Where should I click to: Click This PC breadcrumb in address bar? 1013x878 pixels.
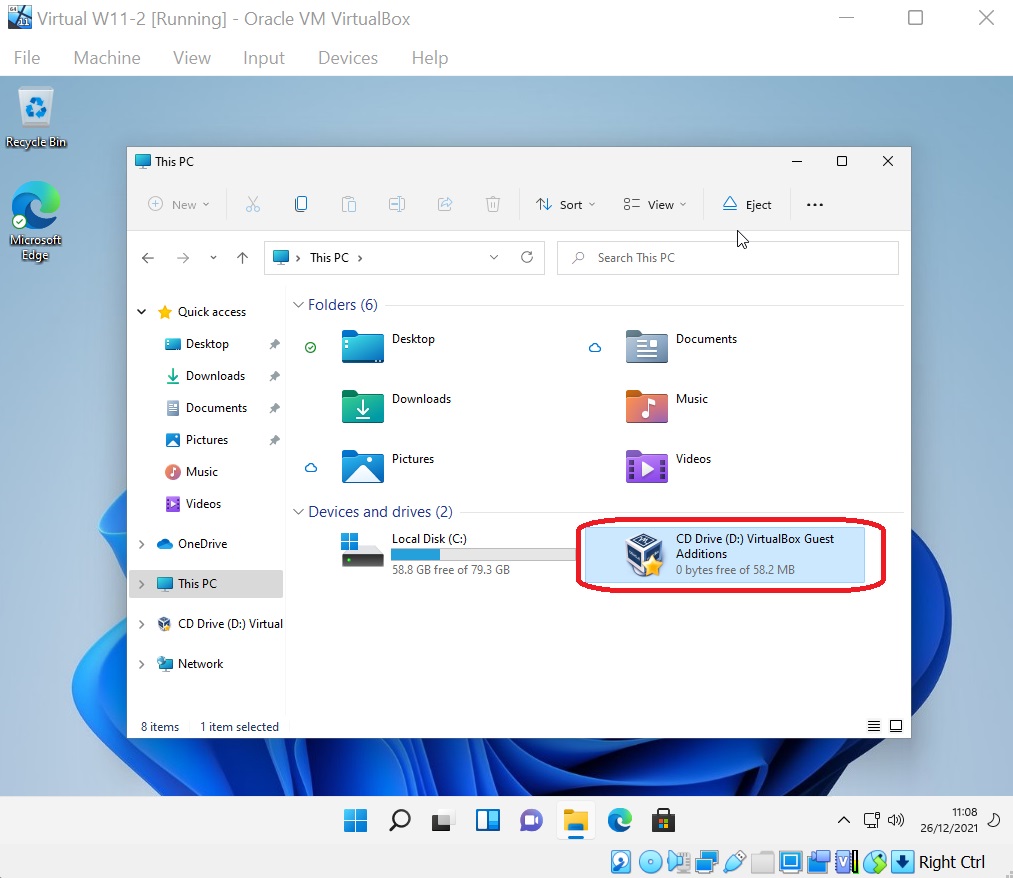click(329, 258)
